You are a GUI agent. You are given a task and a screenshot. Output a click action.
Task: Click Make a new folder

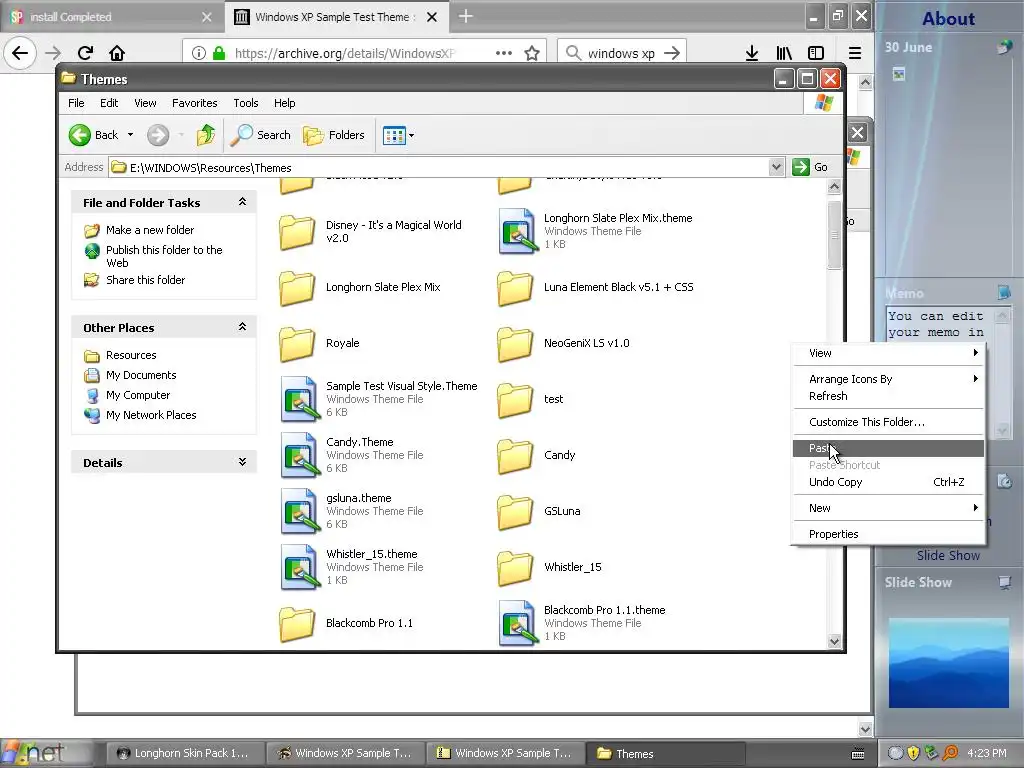[x=150, y=230]
